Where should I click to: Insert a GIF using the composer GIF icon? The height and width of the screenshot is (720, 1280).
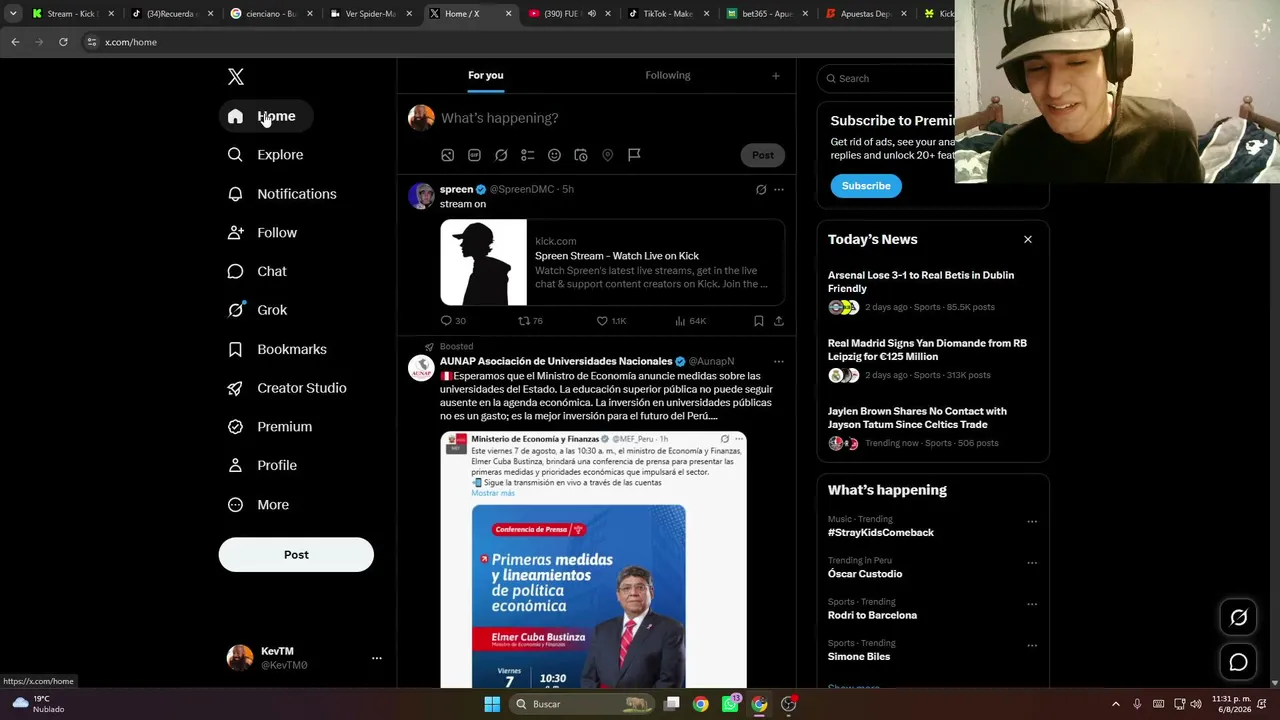(x=475, y=155)
